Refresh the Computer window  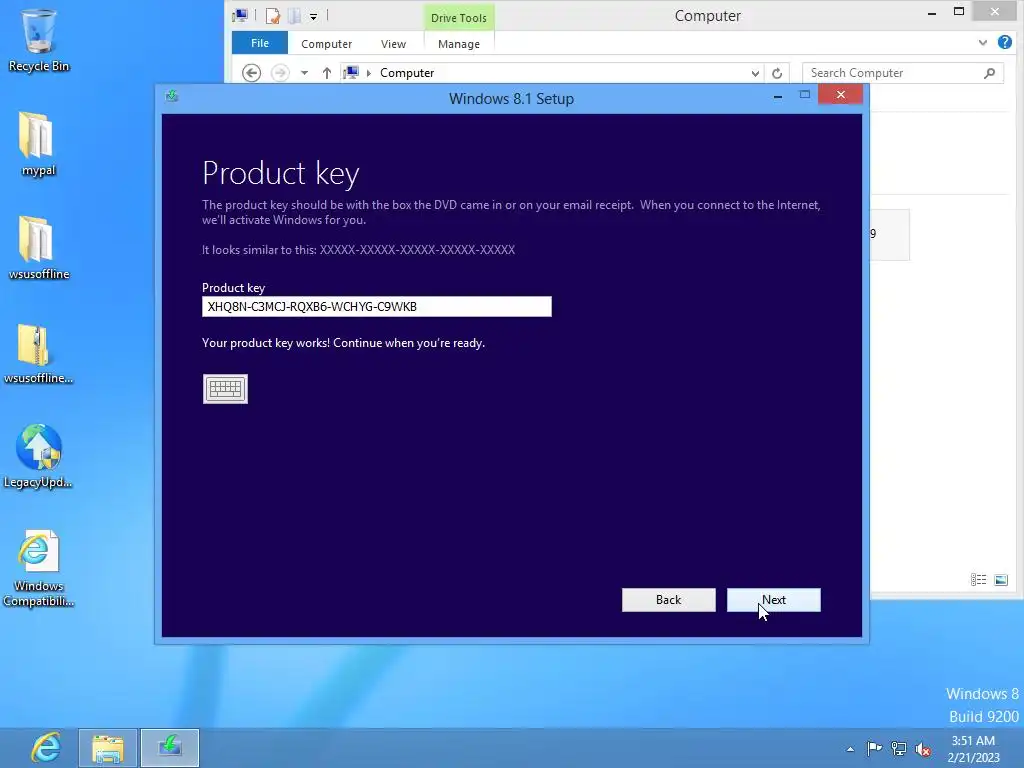point(777,73)
